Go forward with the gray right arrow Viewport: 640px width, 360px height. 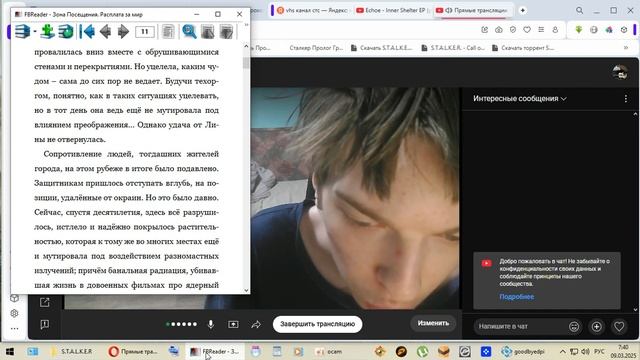point(123,31)
